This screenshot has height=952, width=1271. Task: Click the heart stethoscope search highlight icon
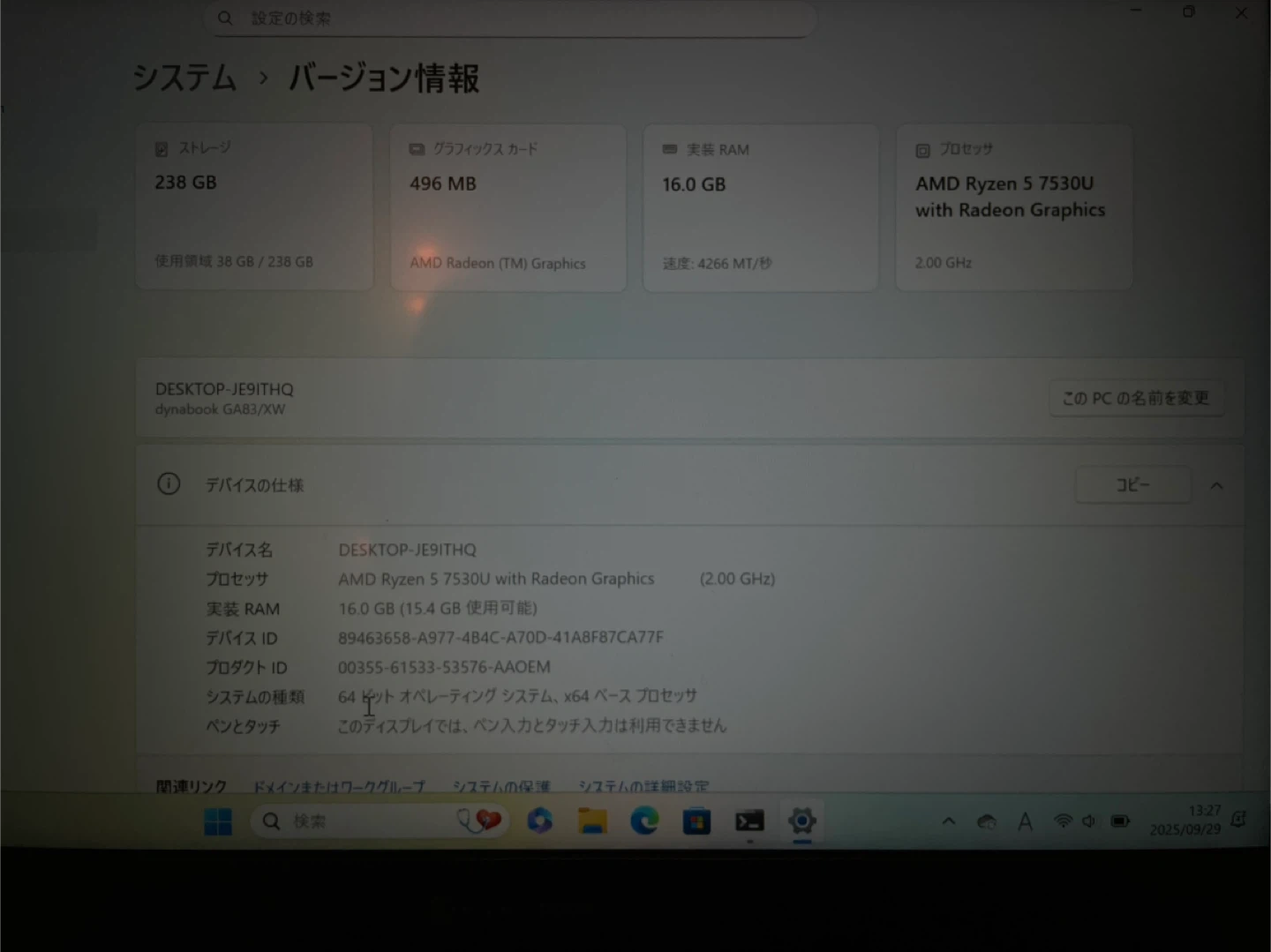tap(480, 821)
